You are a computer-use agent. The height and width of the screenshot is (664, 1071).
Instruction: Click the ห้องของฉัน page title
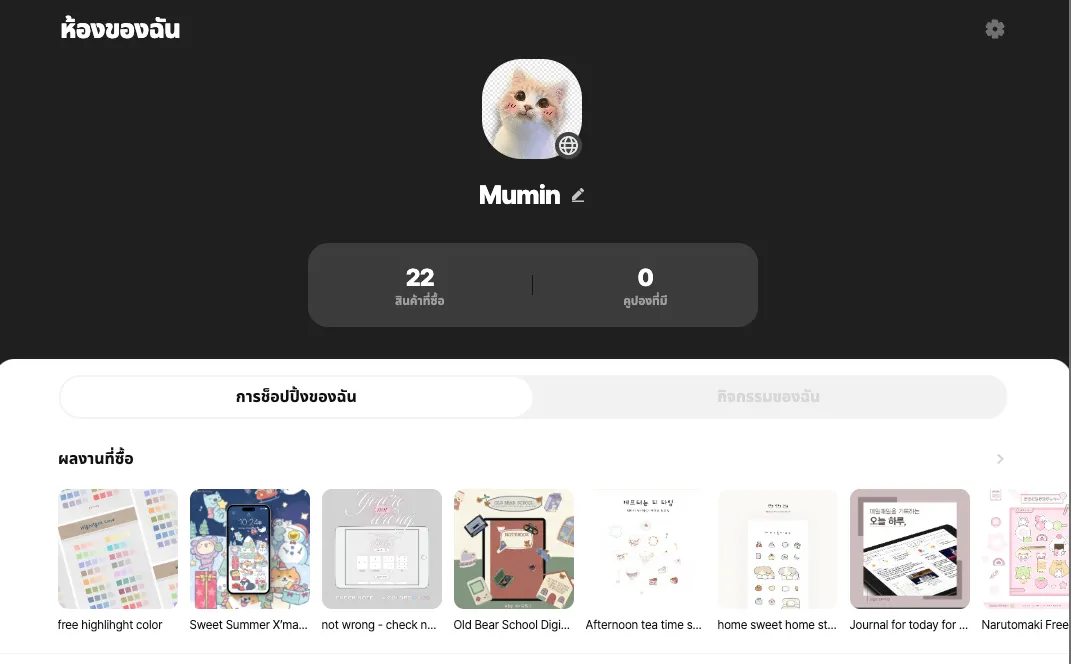coord(120,29)
